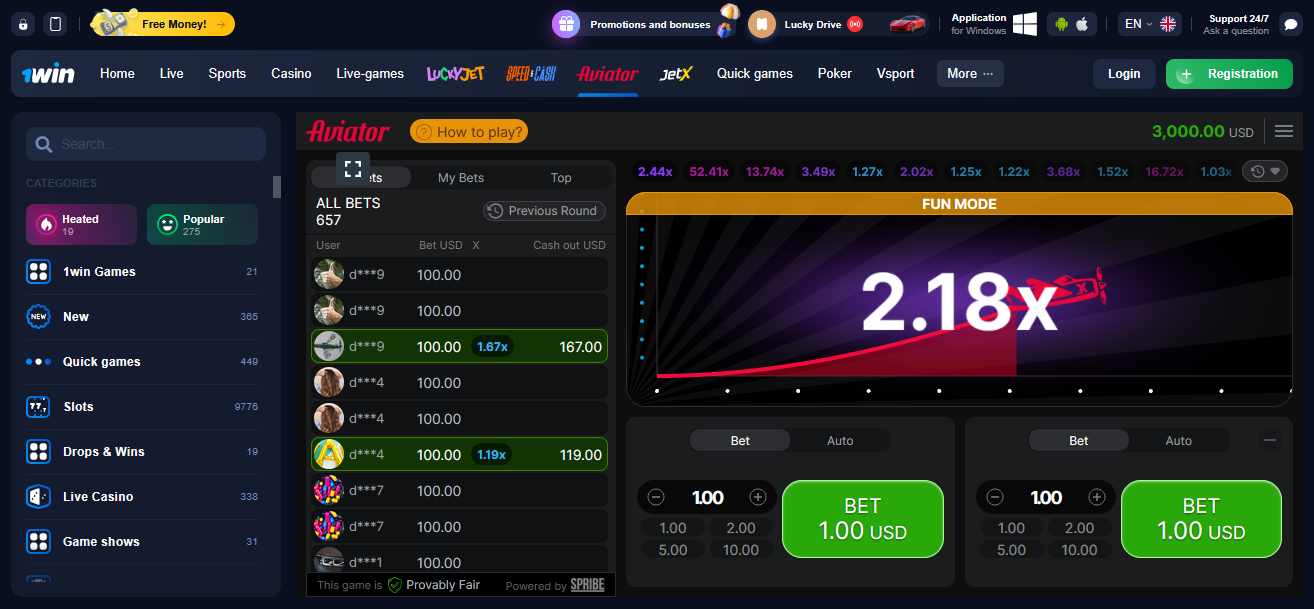1314x609 pixels.
Task: Expand the More navigation menu
Action: 970,73
